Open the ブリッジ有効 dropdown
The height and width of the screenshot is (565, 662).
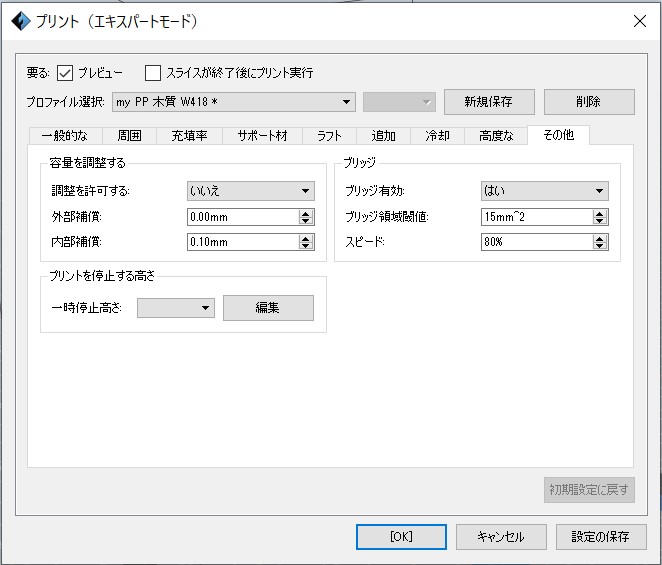(545, 191)
